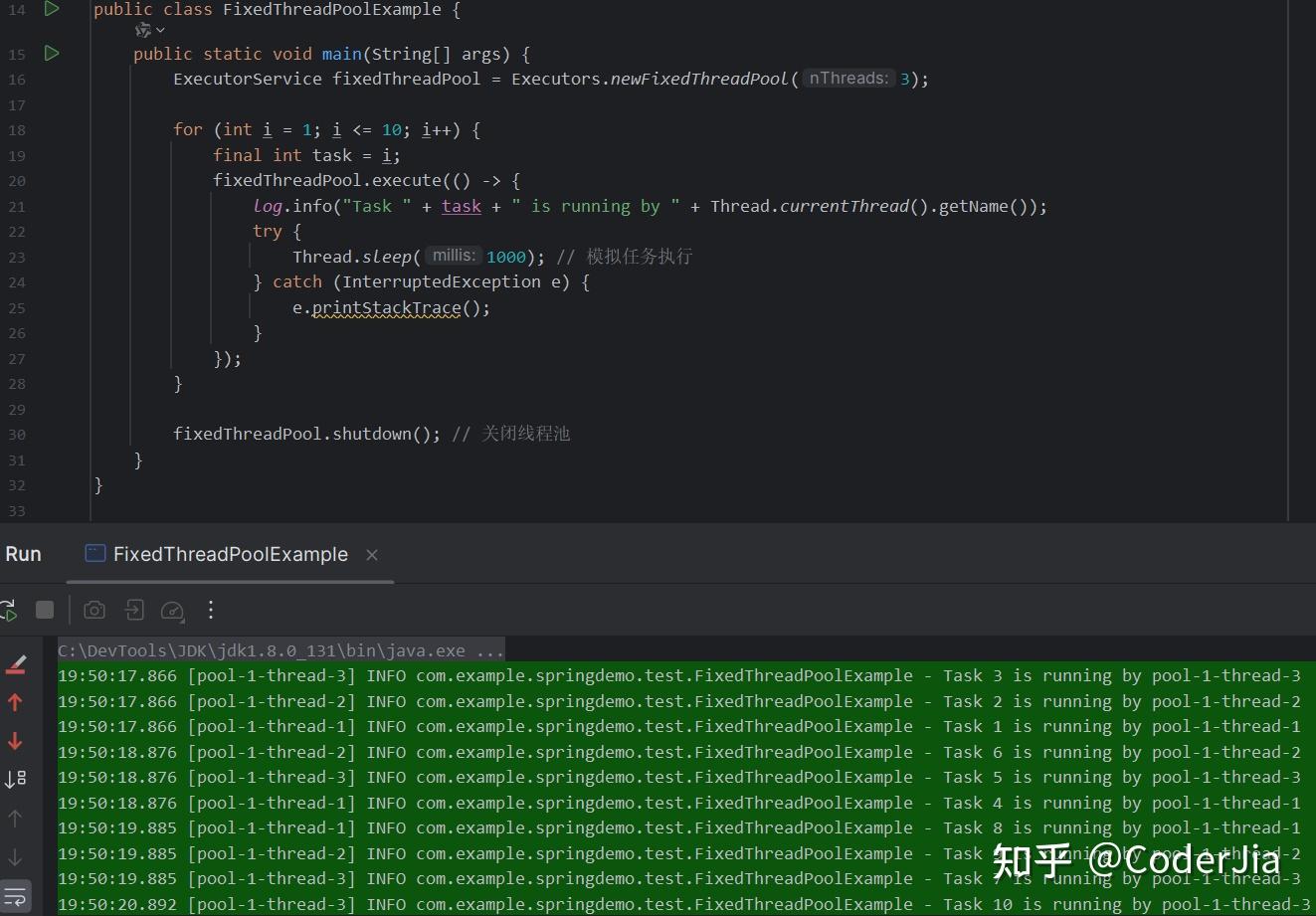Select the FixedThreadPoolExample console tab
This screenshot has width=1316, height=916.
coord(229,554)
